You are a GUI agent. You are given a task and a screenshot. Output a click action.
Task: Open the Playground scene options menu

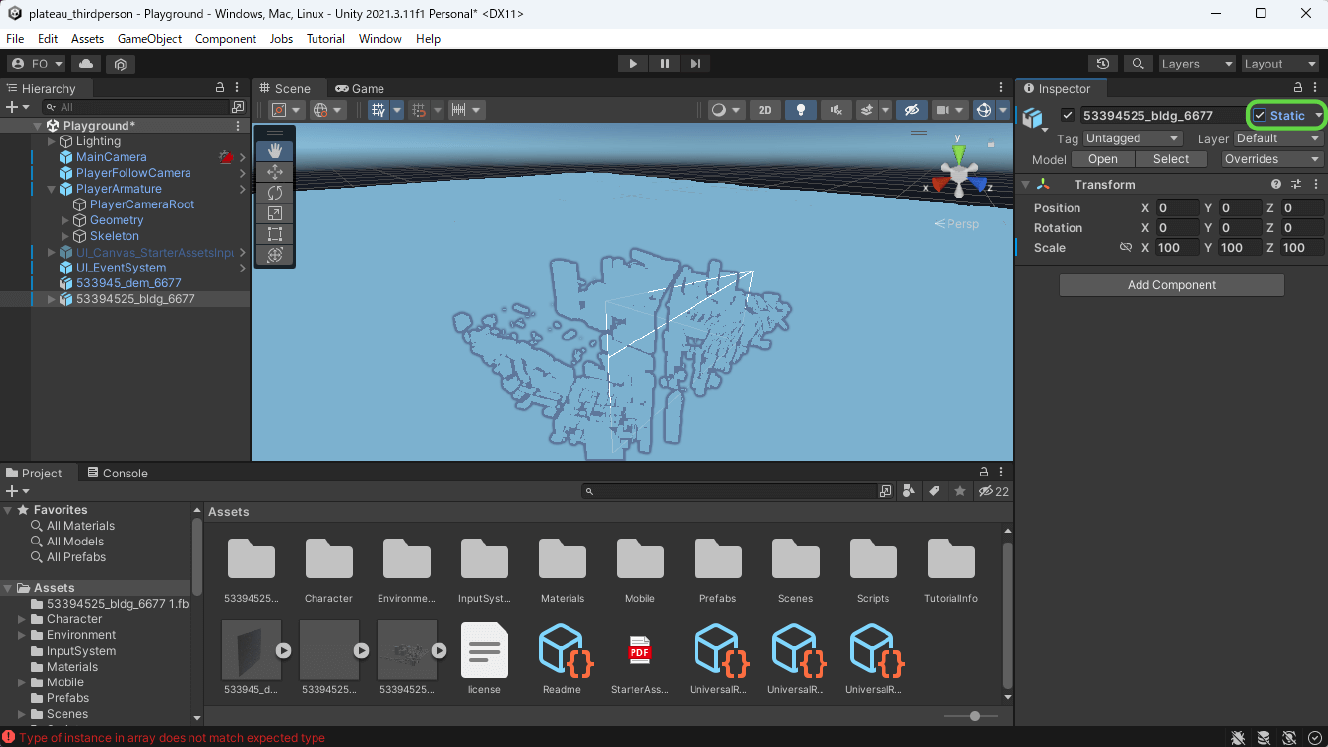[x=238, y=126]
